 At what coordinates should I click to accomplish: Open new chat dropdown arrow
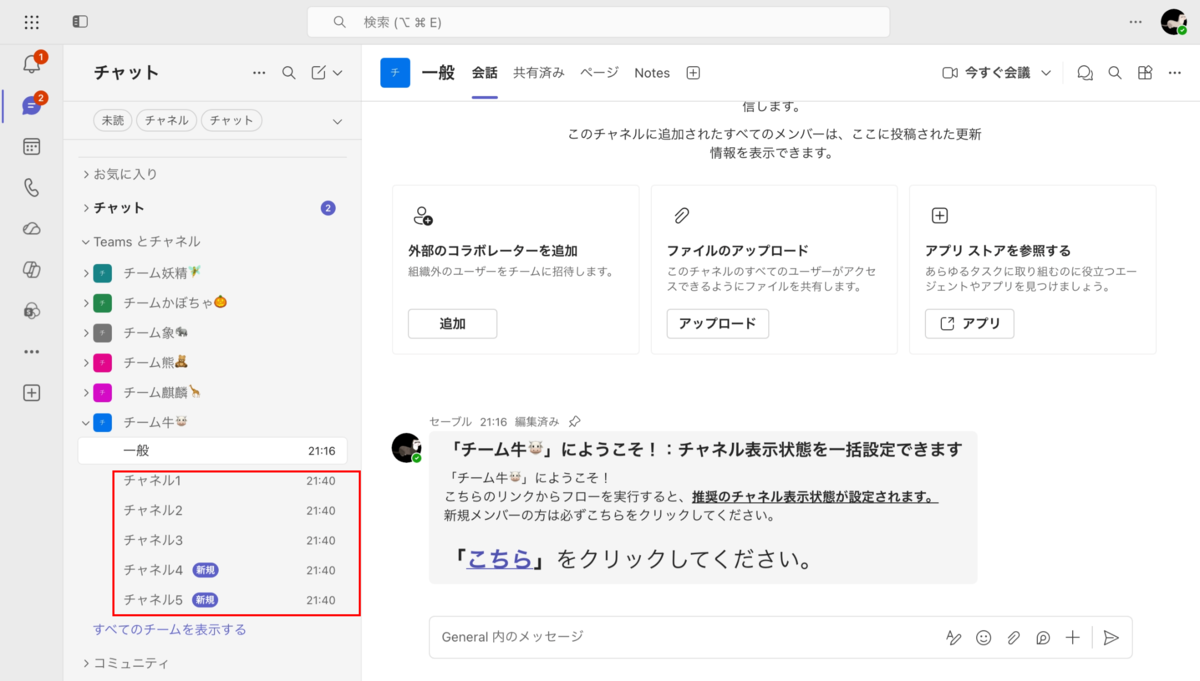337,73
